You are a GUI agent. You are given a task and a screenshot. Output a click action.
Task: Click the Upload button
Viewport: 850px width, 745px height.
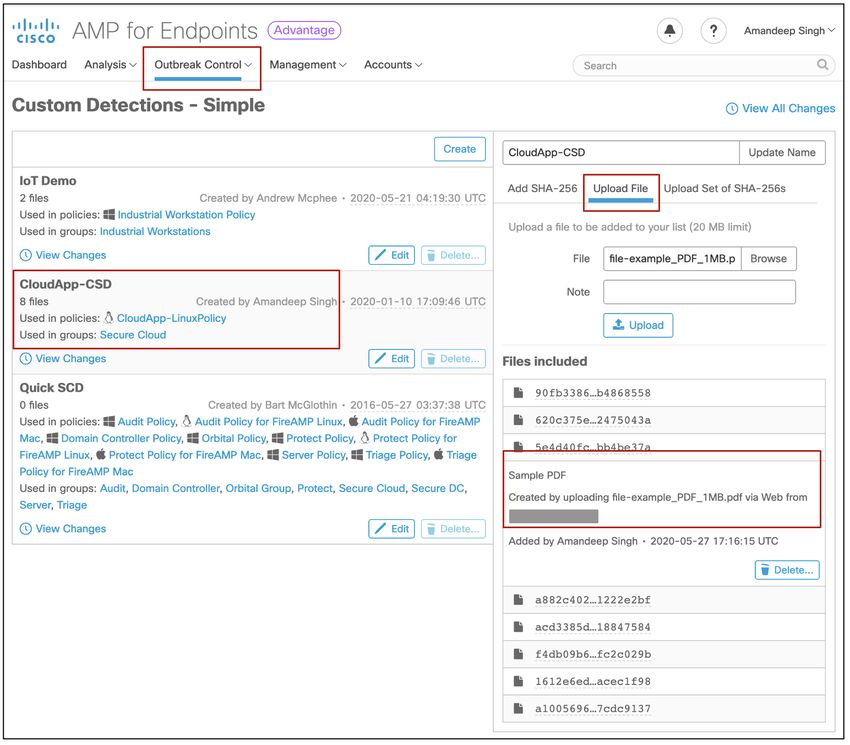click(638, 325)
